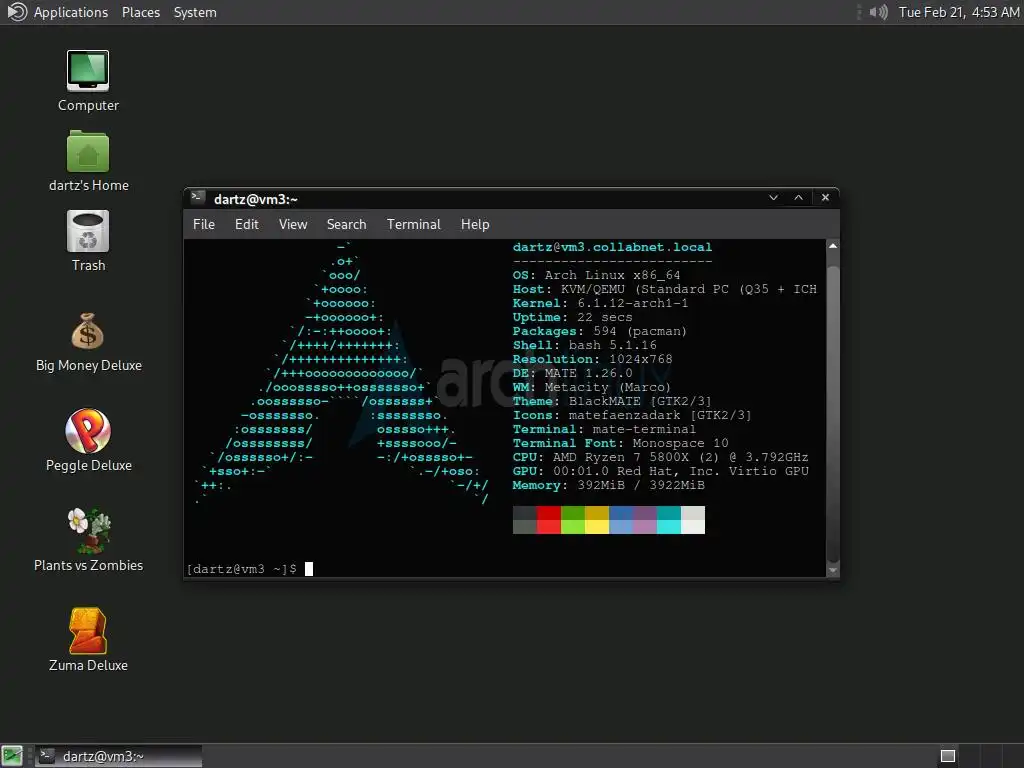
Task: Click the OS: Arch Linux x86_64 line
Action: click(596, 275)
